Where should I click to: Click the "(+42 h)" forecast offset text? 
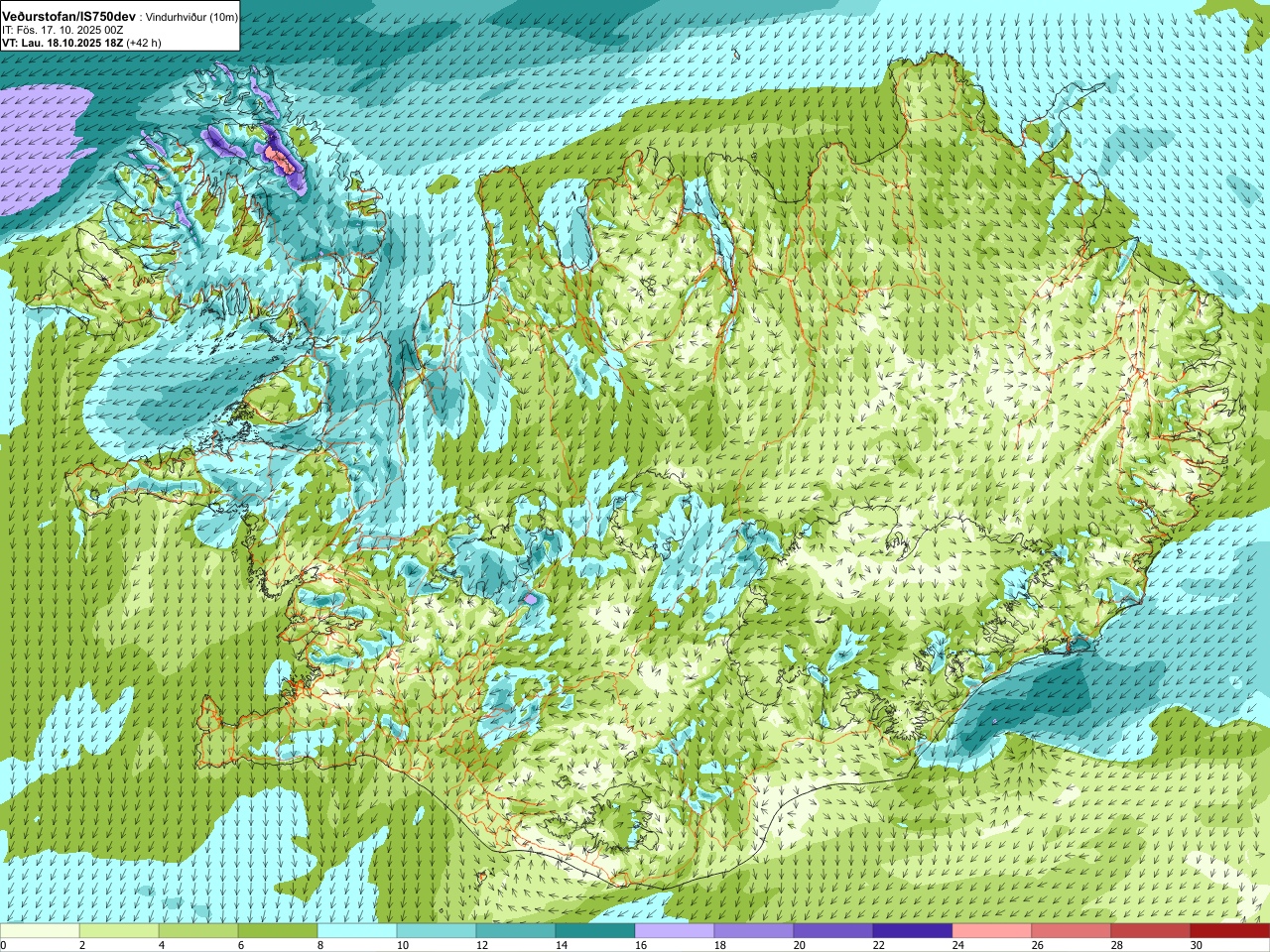tap(144, 44)
